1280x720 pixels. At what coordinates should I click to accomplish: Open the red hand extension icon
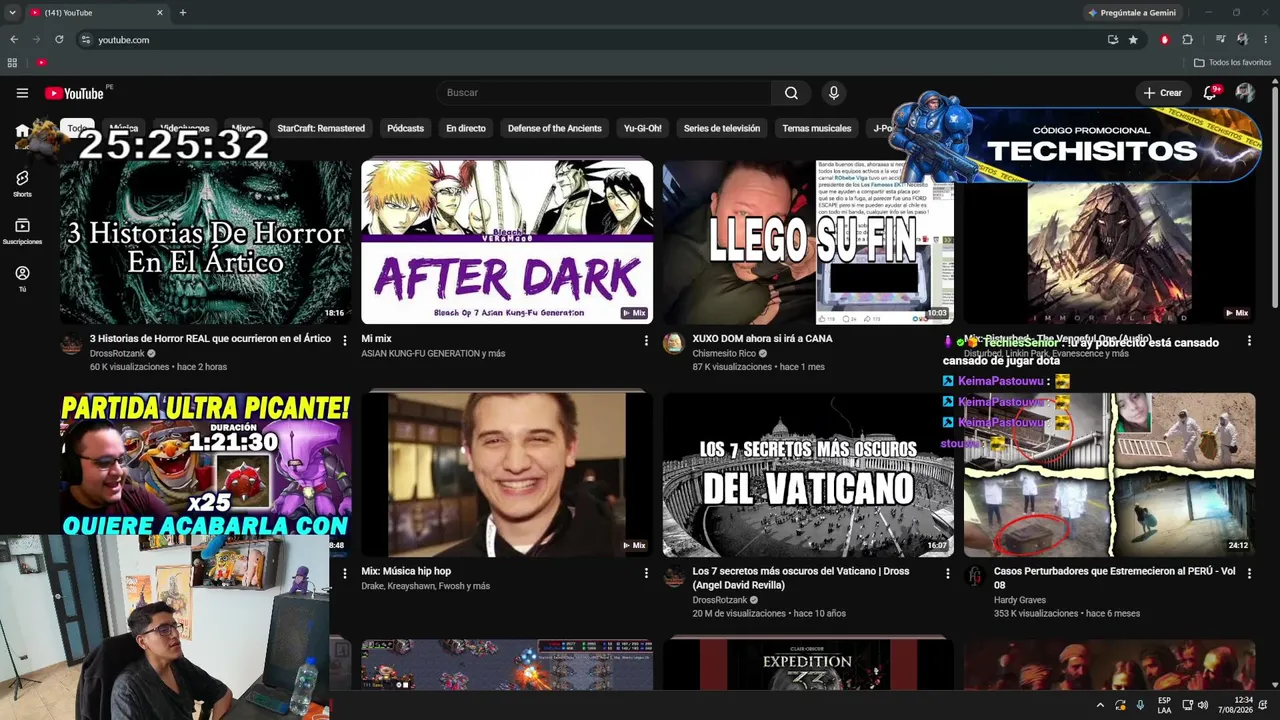(1164, 40)
